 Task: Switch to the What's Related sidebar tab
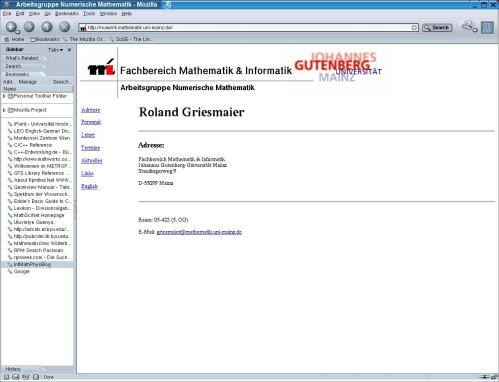tap(22, 58)
